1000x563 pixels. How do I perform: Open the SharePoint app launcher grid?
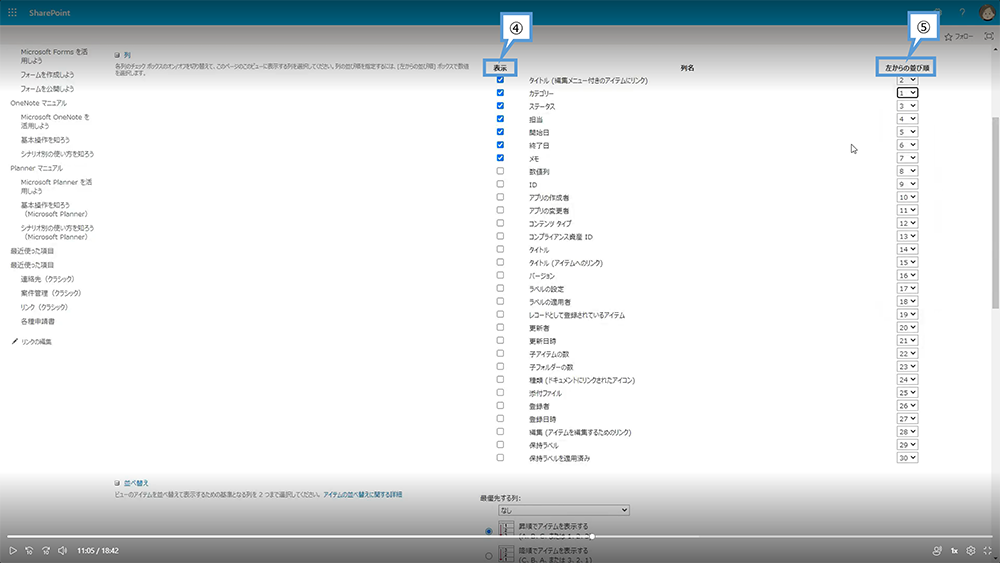pos(12,13)
